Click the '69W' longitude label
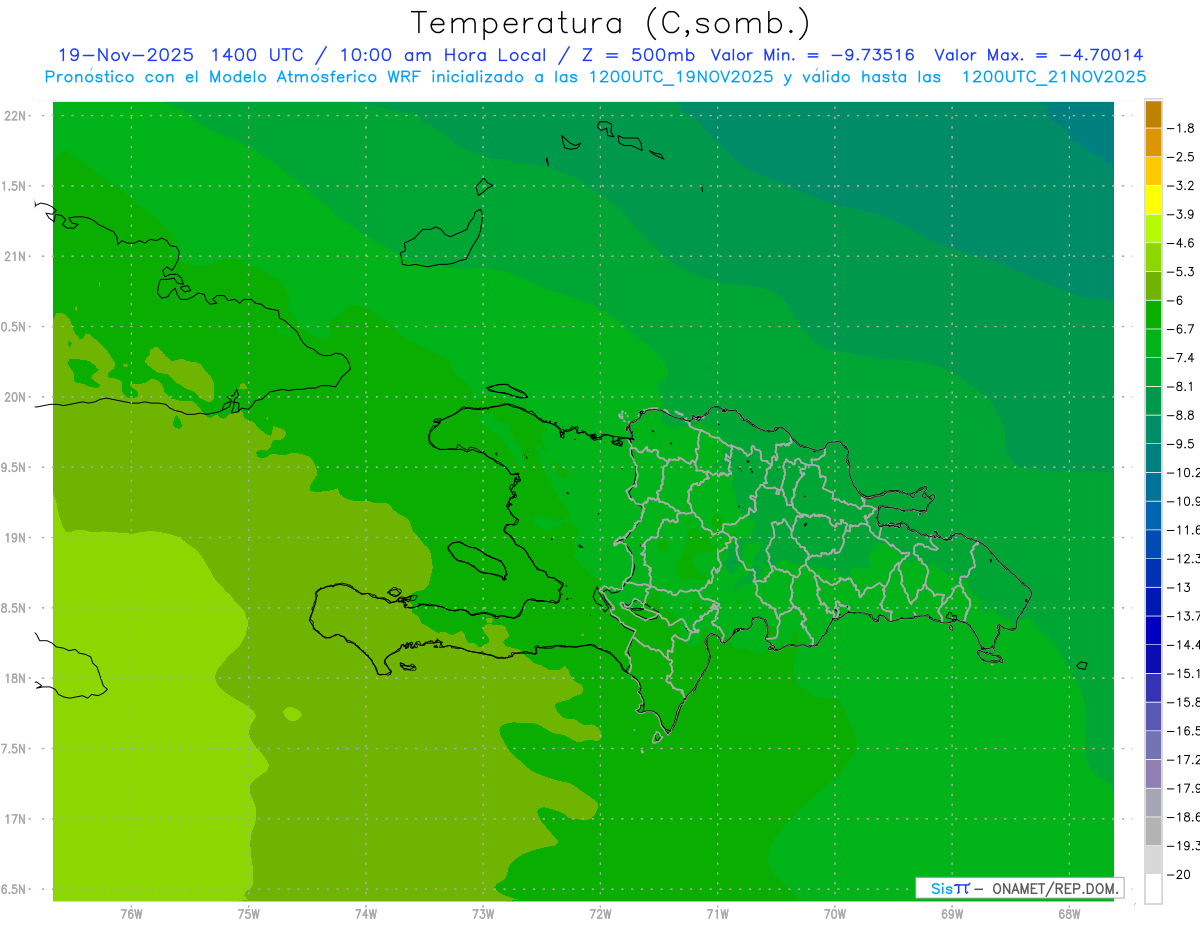 click(951, 913)
